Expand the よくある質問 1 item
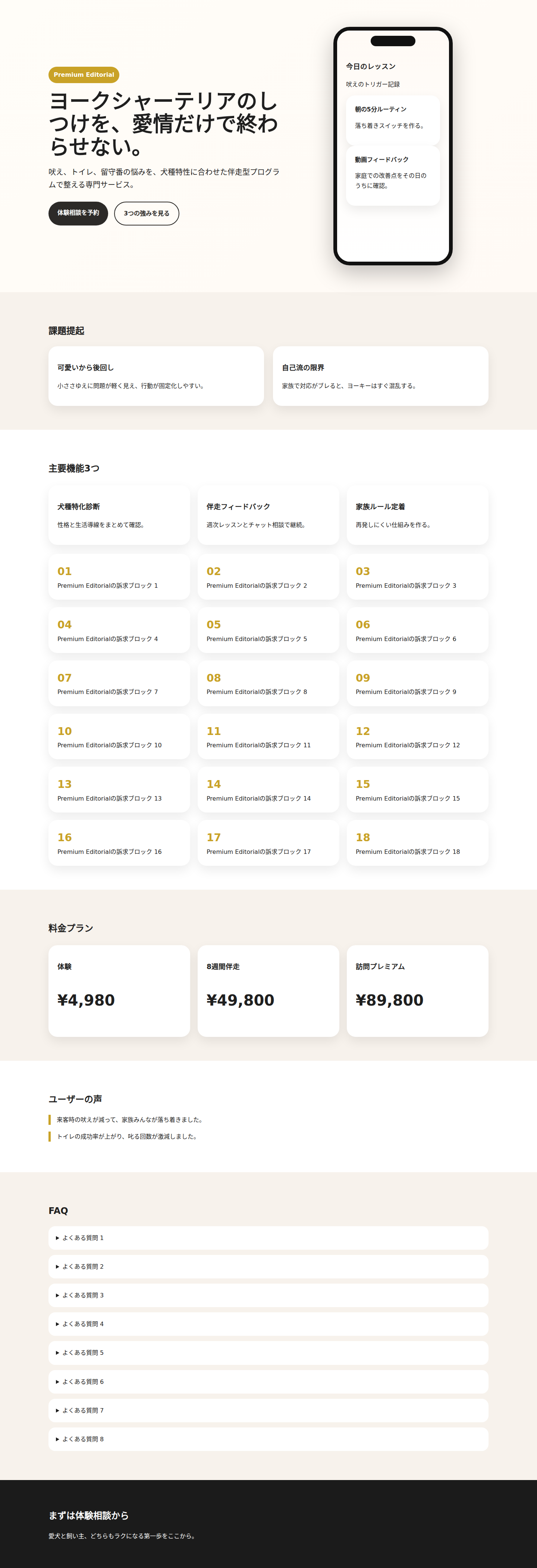 point(268,1237)
